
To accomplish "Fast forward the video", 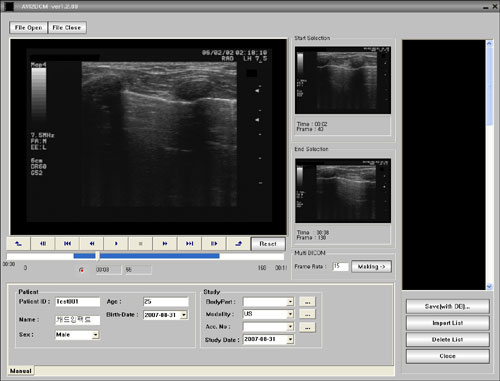I will [x=165, y=244].
